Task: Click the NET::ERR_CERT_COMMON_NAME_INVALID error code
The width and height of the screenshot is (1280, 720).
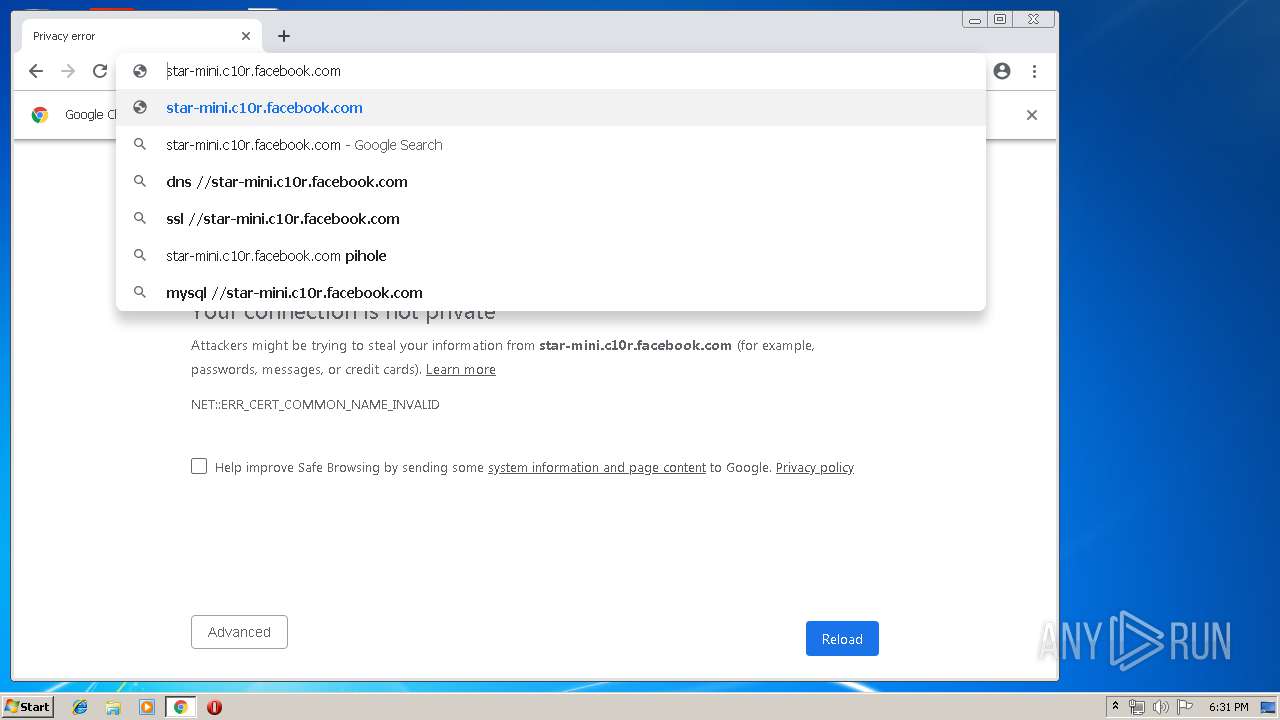Action: 315,405
